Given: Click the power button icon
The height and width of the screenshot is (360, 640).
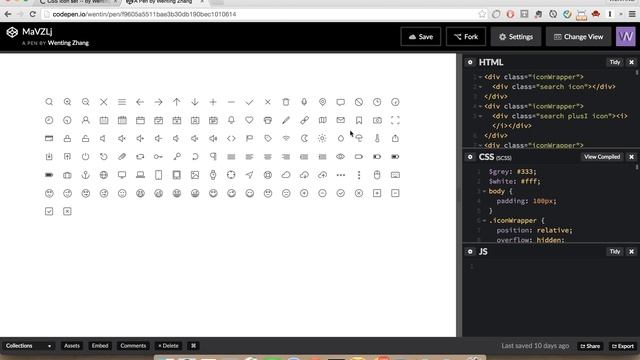Looking at the screenshot, I should point(85,157).
